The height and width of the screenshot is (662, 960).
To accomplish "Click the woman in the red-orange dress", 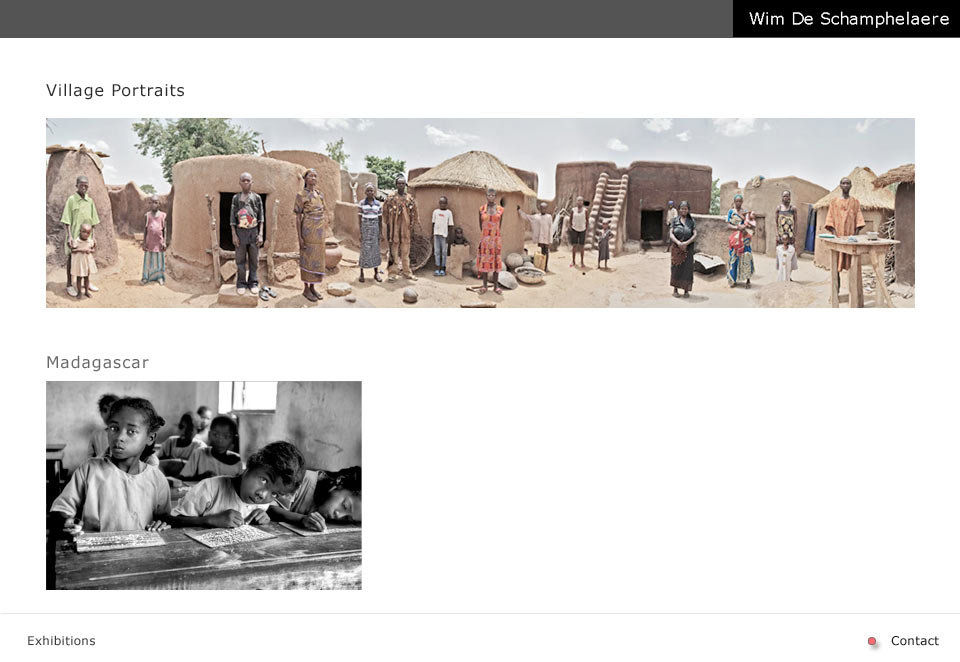I will click(x=490, y=240).
